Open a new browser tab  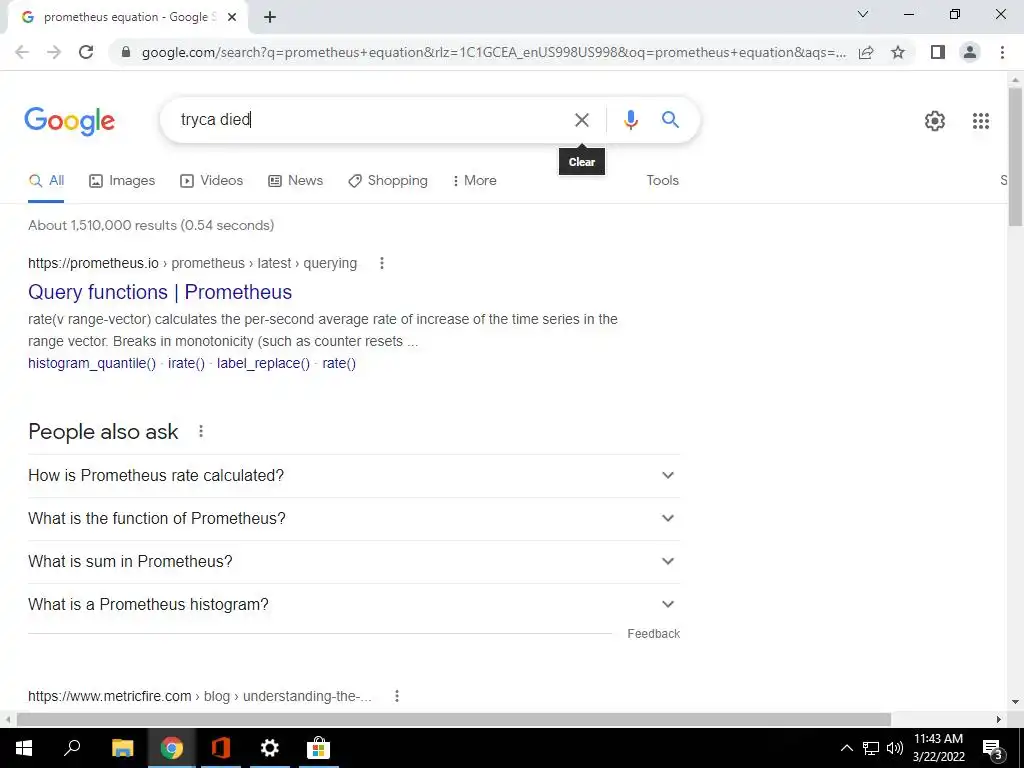coord(270,18)
